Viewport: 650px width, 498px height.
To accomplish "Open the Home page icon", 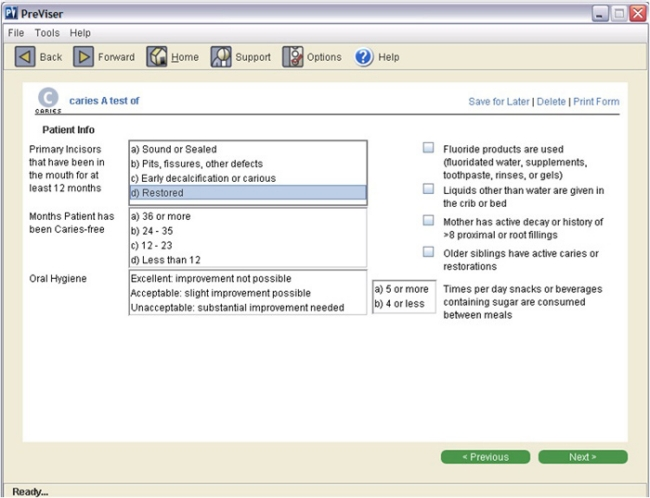I will (x=157, y=57).
